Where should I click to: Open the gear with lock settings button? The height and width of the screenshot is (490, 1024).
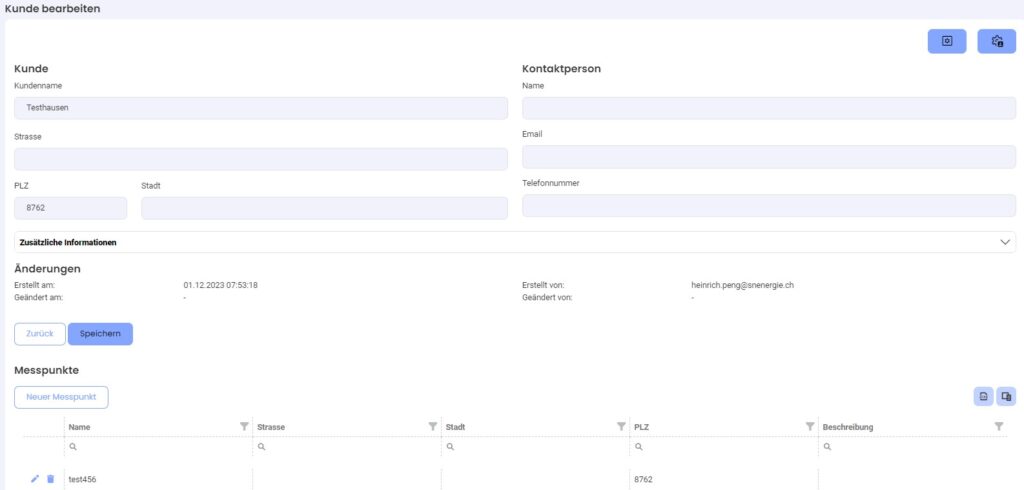pos(997,41)
